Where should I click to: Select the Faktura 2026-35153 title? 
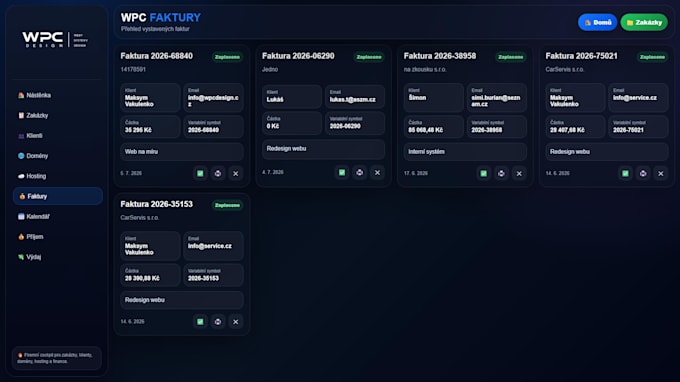coord(157,204)
